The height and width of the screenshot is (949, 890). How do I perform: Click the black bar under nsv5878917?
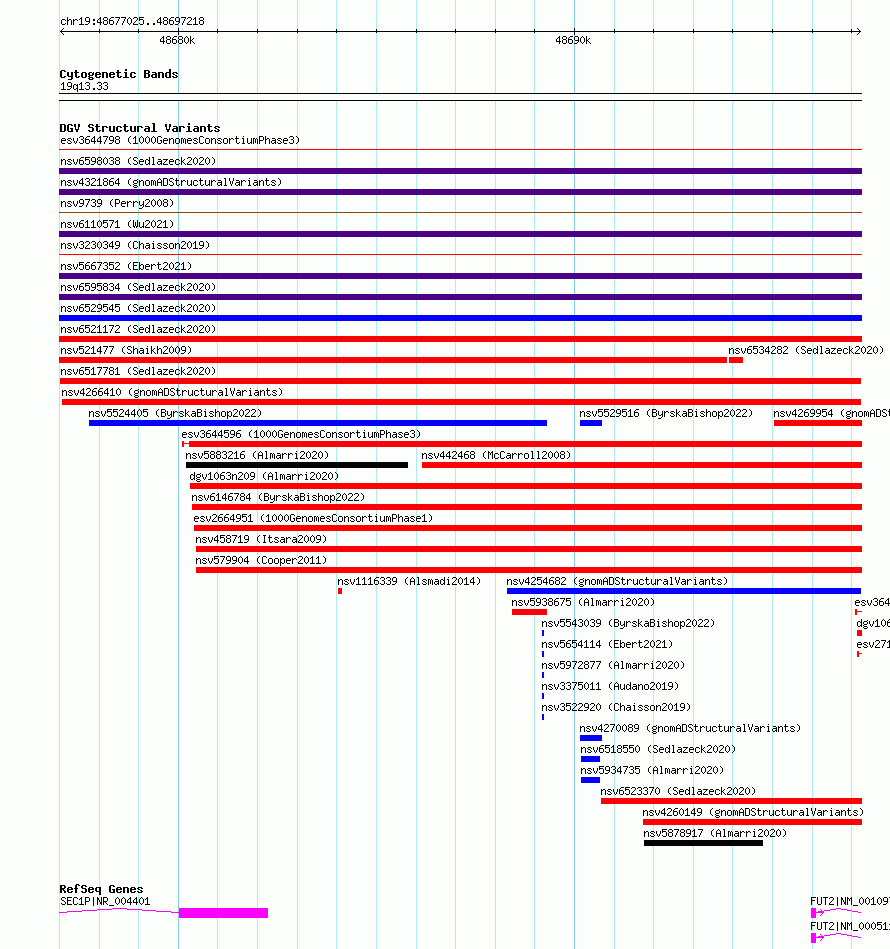click(x=704, y=843)
